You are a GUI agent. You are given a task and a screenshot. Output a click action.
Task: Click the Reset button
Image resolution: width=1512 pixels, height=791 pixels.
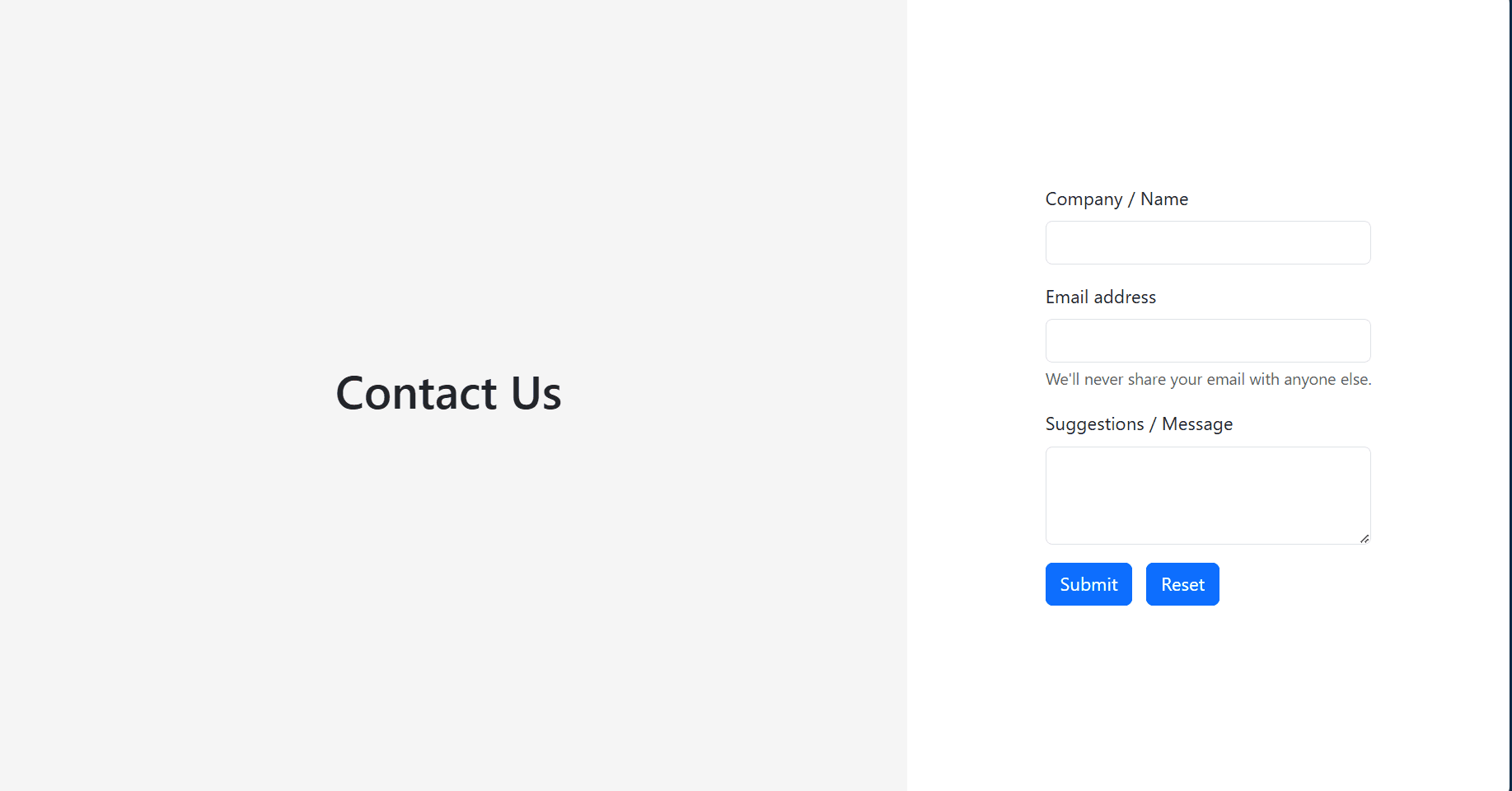(1182, 583)
